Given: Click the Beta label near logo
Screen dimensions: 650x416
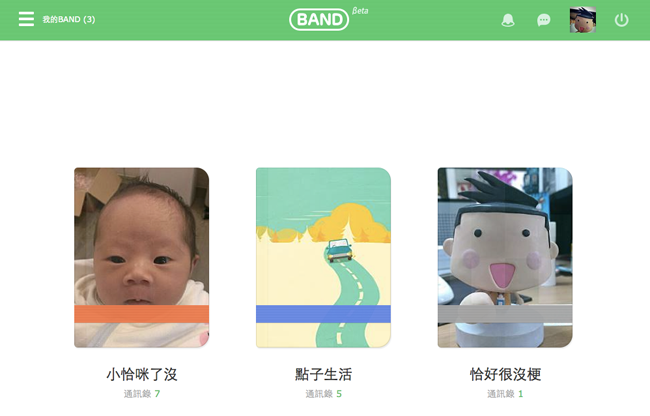Looking at the screenshot, I should point(360,11).
